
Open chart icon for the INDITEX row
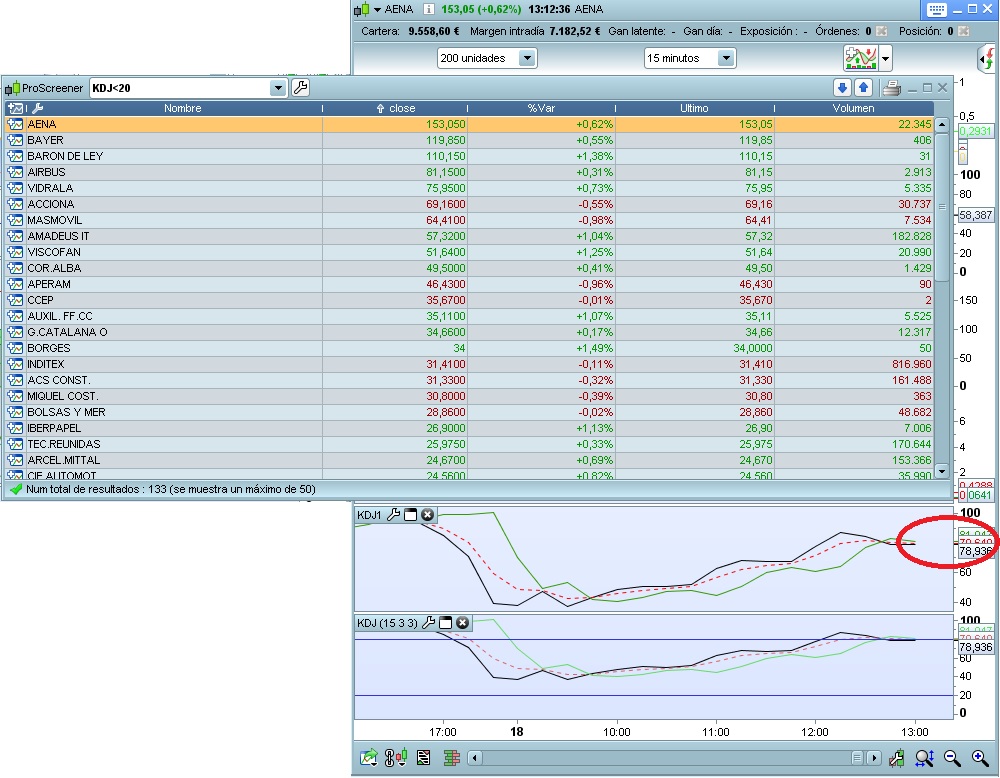(15, 364)
